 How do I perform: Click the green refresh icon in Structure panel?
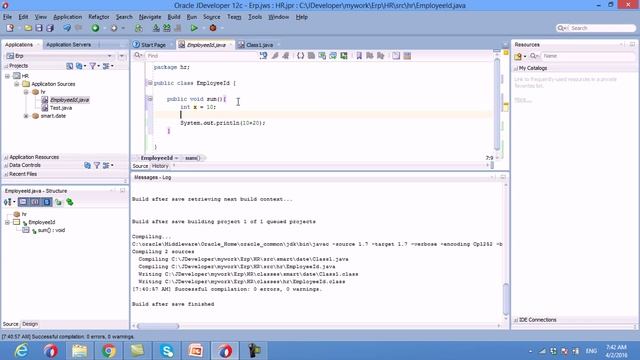[70, 202]
